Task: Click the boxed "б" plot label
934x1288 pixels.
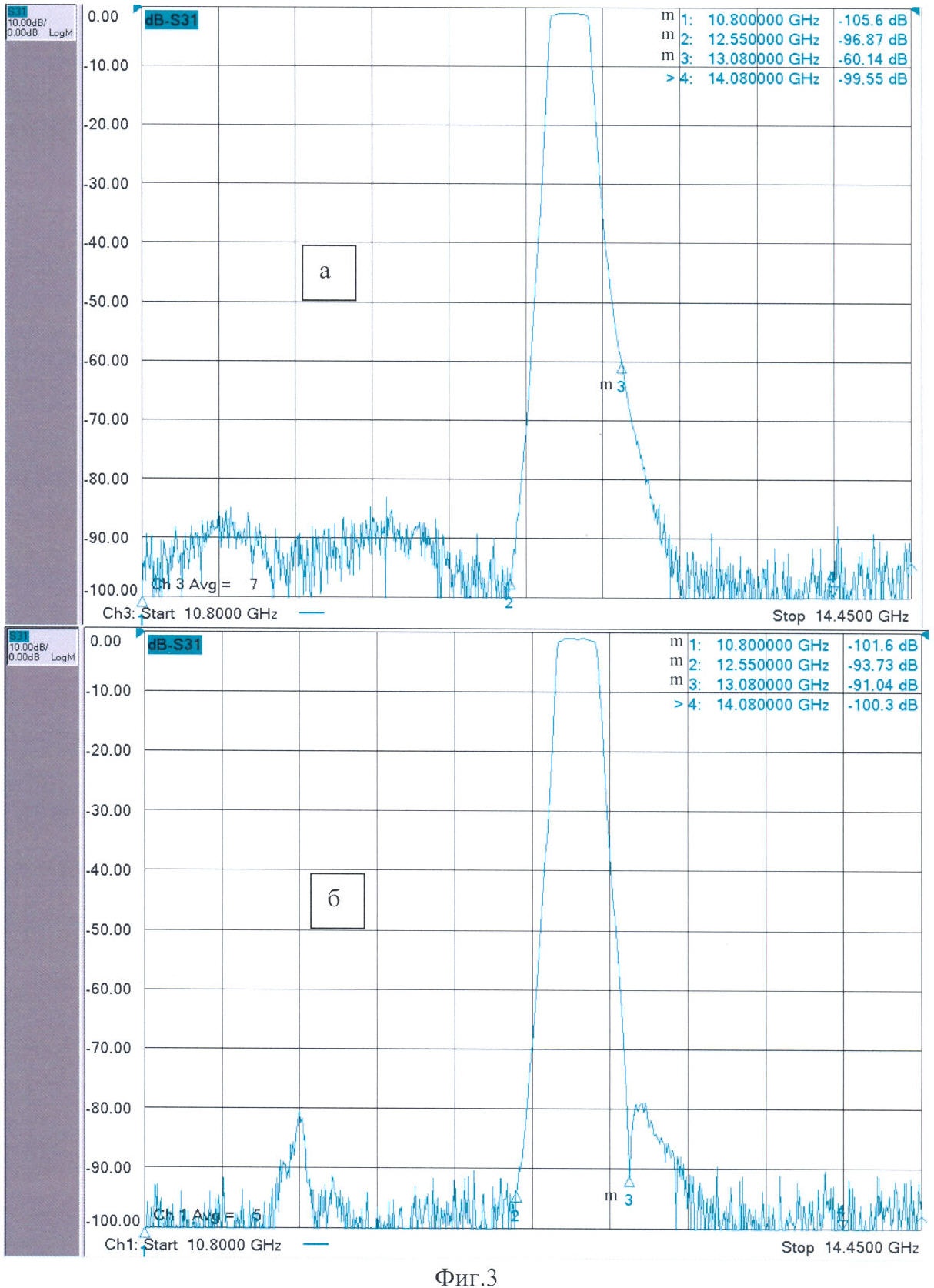Action: point(337,900)
